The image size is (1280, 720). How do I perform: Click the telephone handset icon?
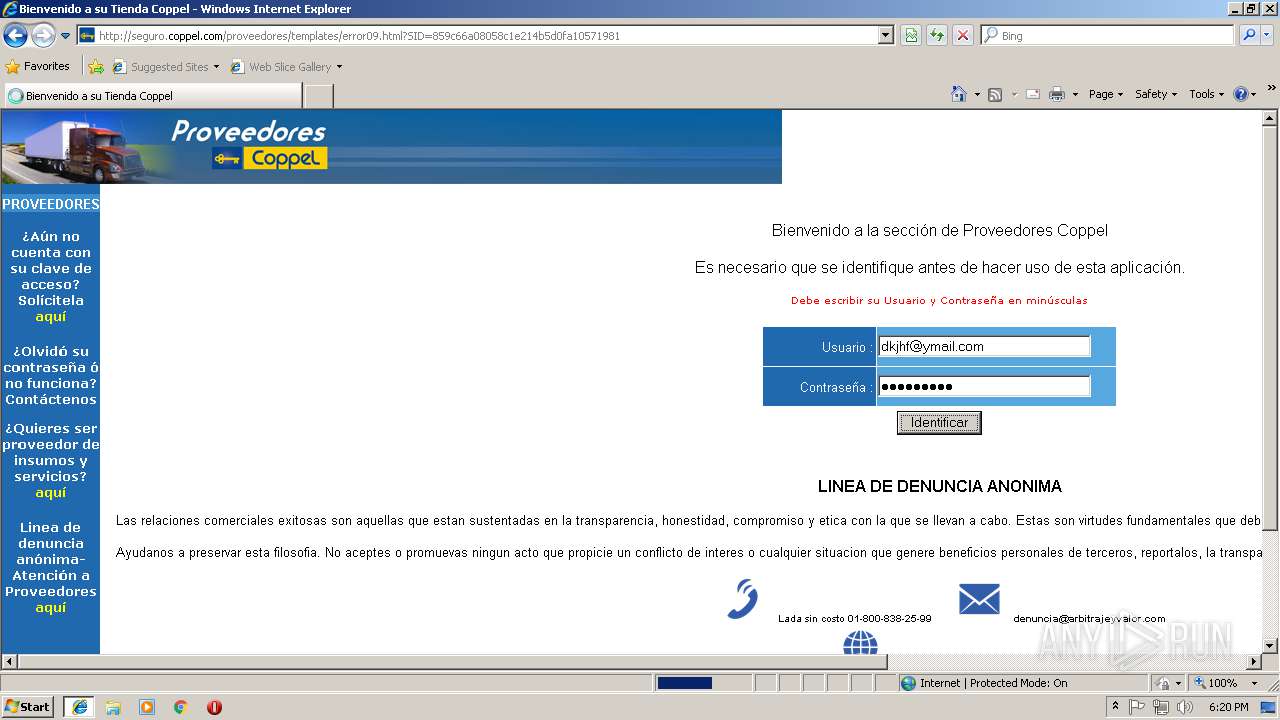[x=742, y=598]
